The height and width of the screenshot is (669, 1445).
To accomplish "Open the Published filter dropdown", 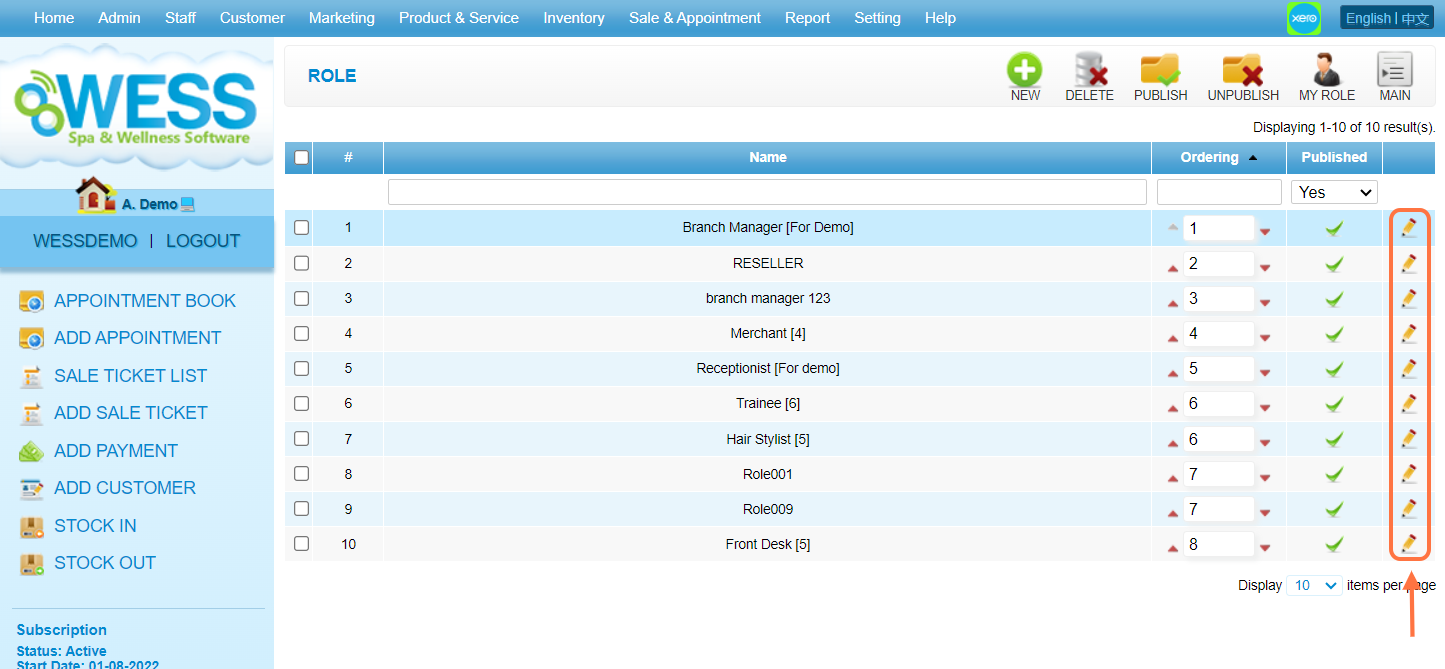I will coord(1334,192).
